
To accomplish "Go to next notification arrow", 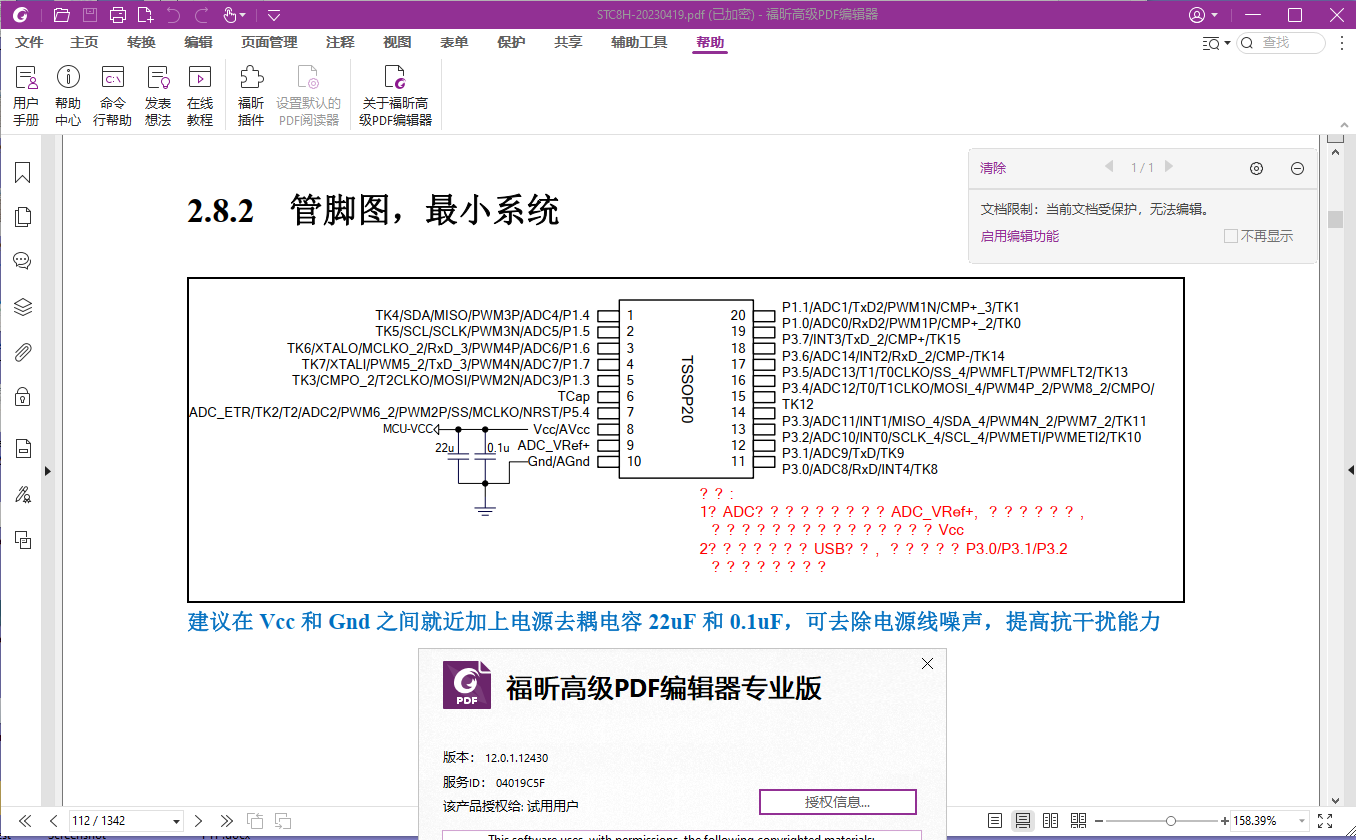I will pyautogui.click(x=1169, y=167).
